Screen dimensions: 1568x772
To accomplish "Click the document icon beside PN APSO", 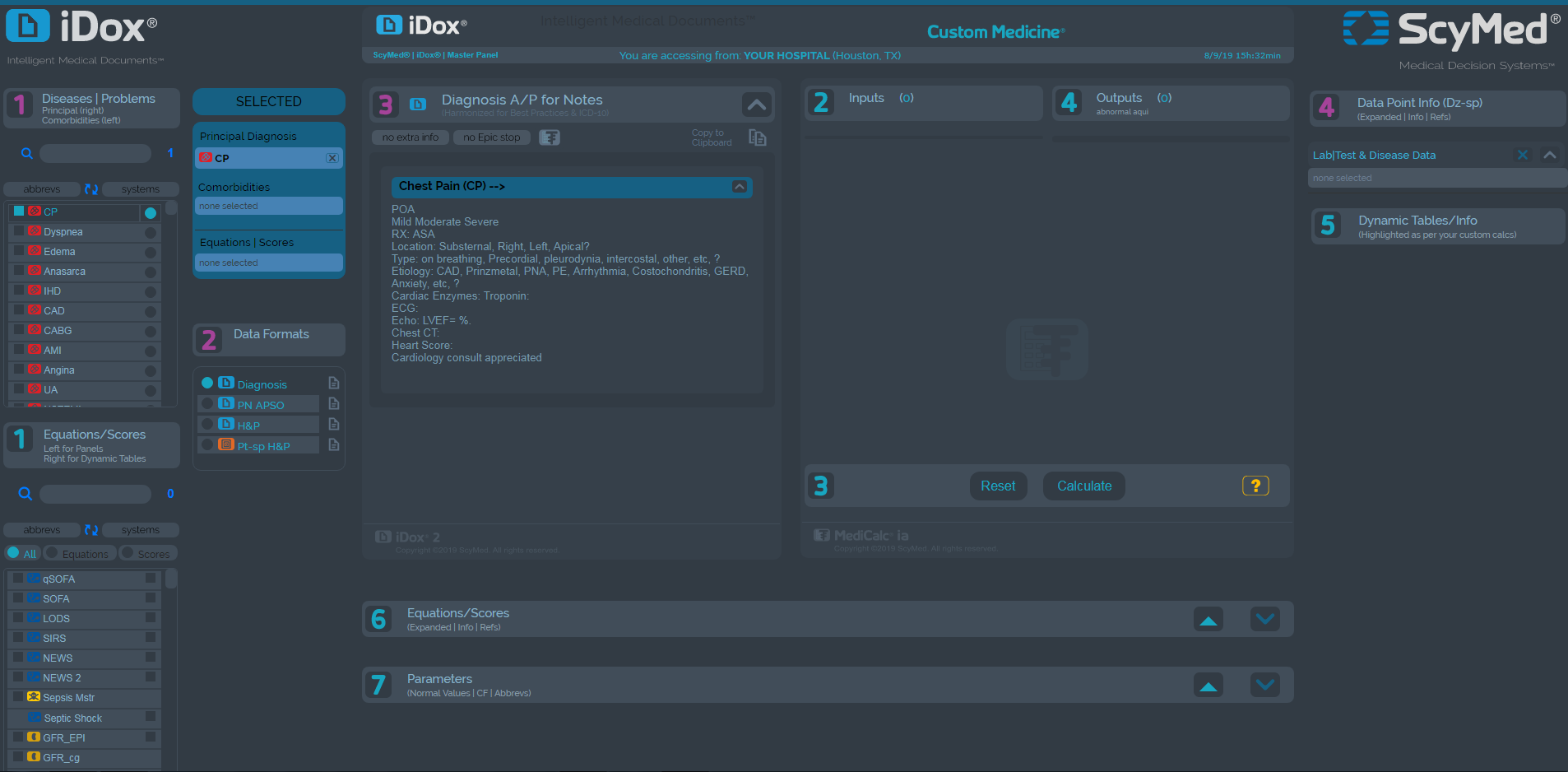I will point(334,403).
